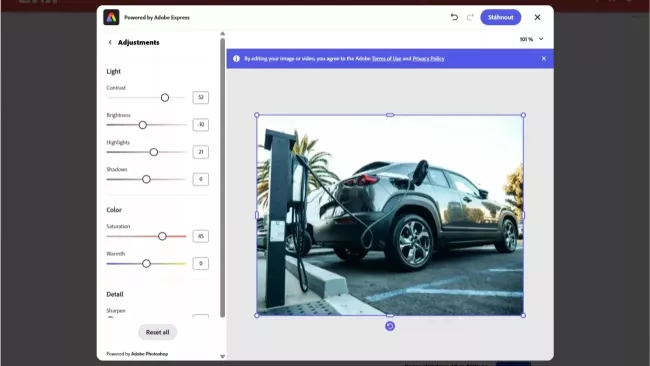Click the Adjustments panel title

(x=138, y=42)
